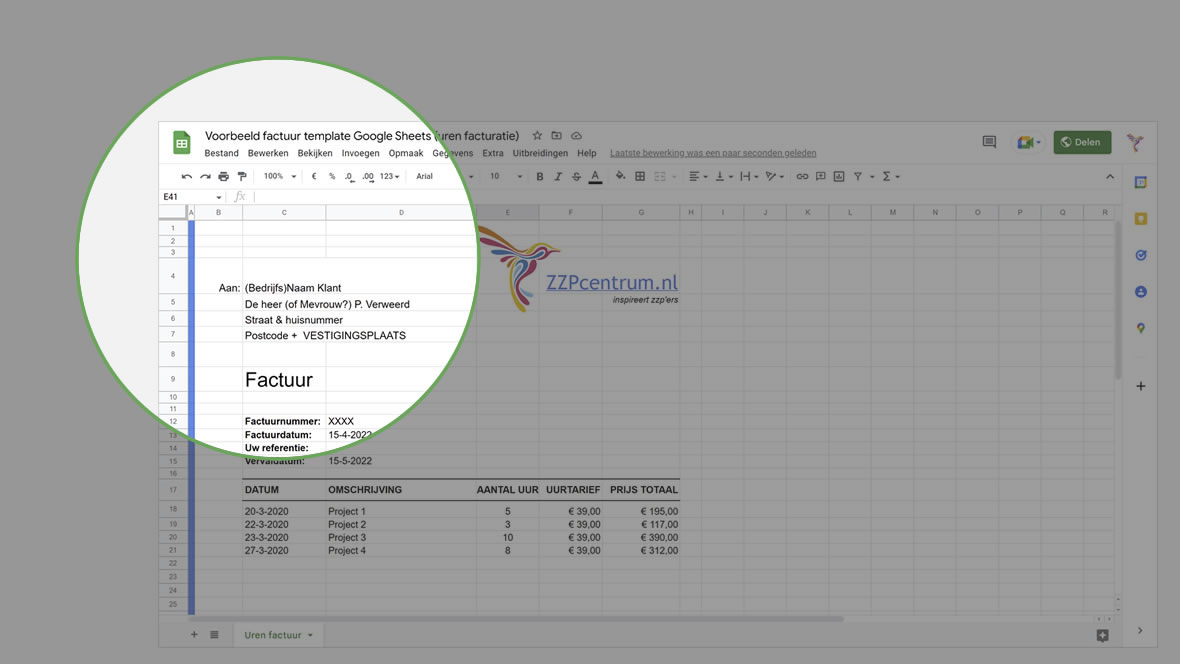
Task: Open Google Keep from the side panel
Action: 1140,218
